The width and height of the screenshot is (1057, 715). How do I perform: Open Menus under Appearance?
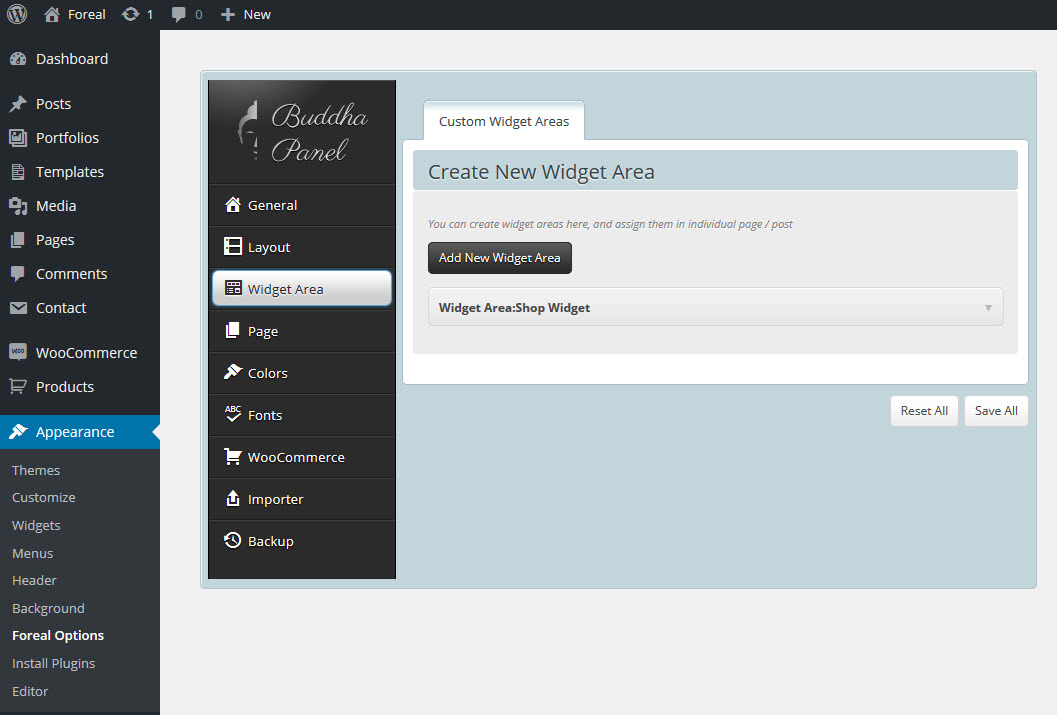(x=32, y=553)
